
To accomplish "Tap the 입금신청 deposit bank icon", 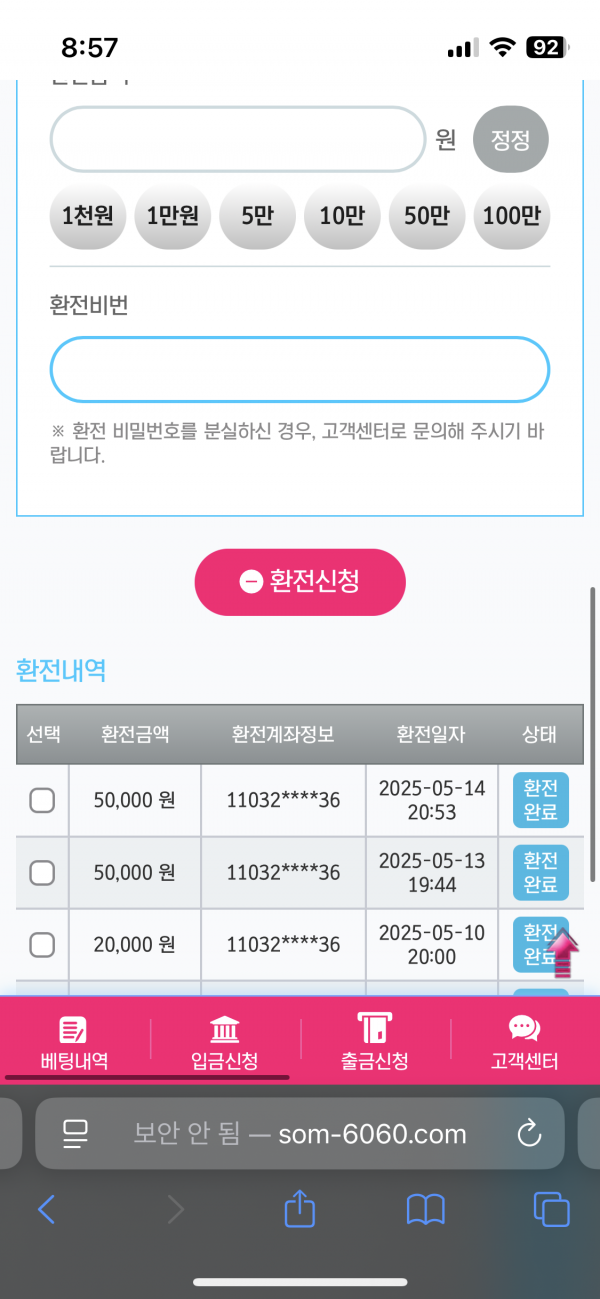I will click(224, 1029).
